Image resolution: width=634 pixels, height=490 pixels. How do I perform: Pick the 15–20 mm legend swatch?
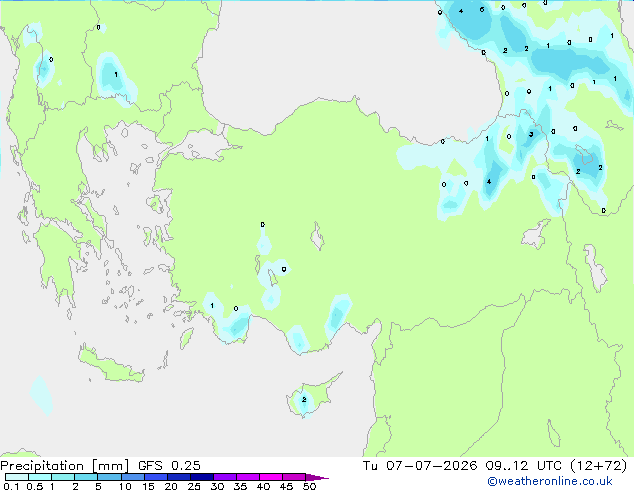[156, 477]
